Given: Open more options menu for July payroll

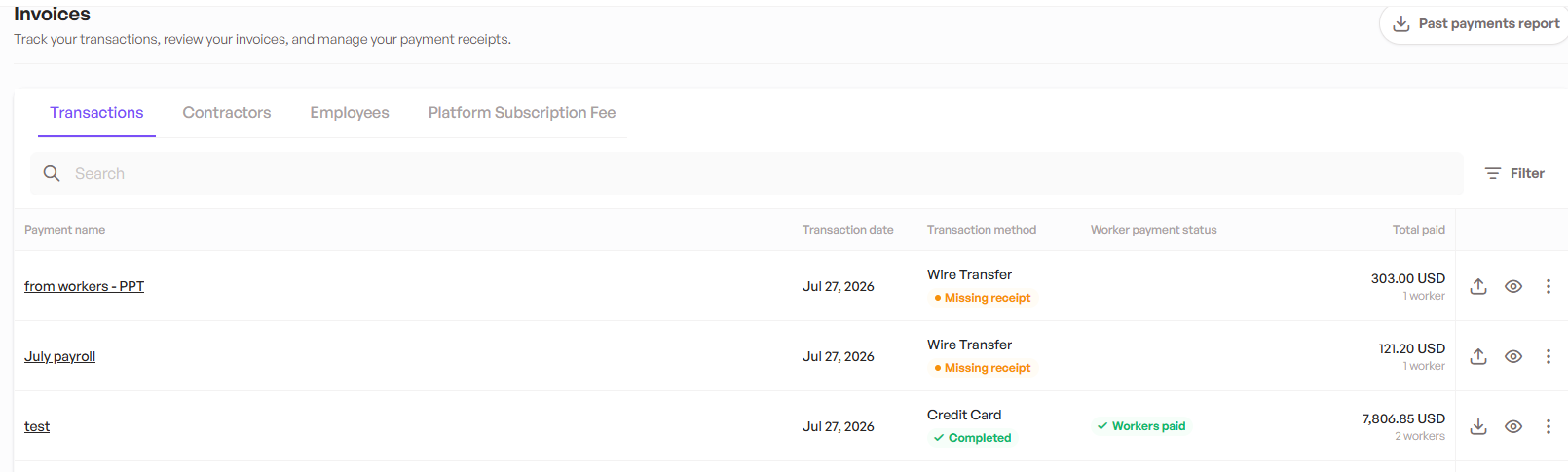Looking at the screenshot, I should (1549, 356).
